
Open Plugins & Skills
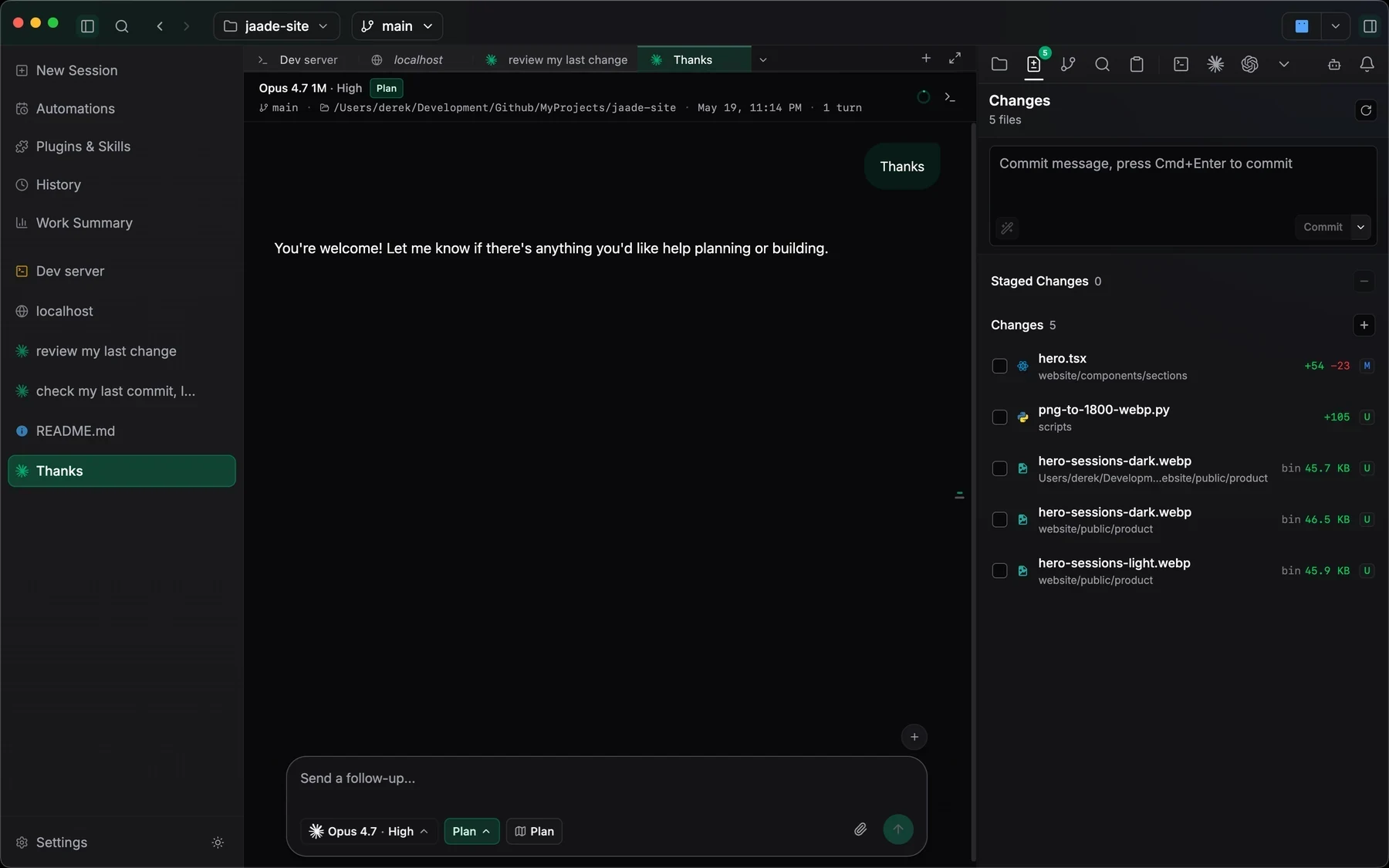(122, 147)
